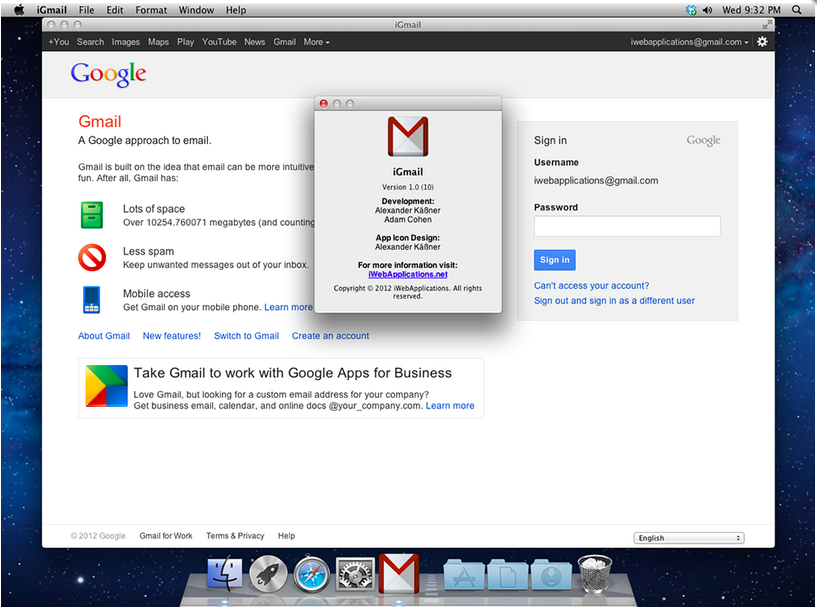Click the Wed 9:32 PM clock

(x=751, y=10)
